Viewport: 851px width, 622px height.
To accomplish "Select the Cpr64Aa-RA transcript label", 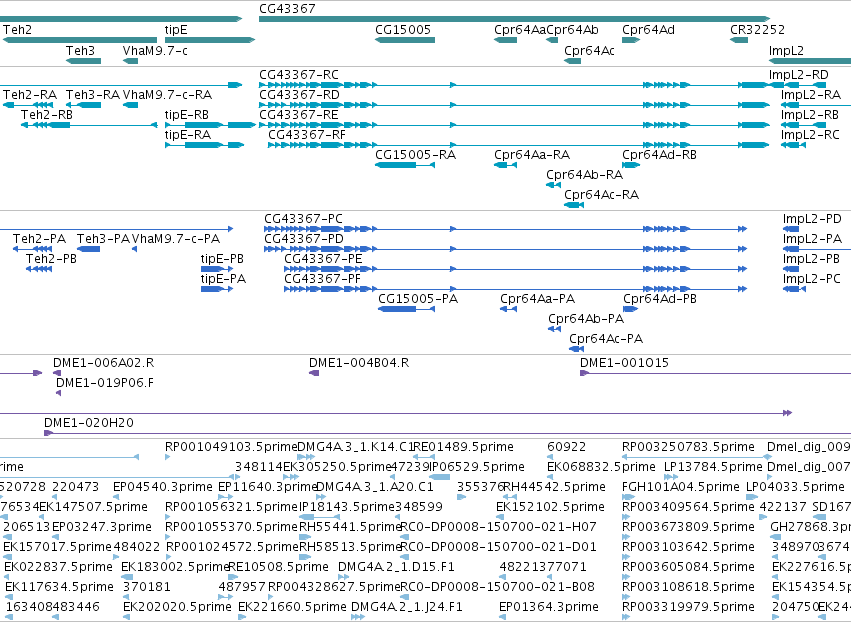I will [x=532, y=155].
